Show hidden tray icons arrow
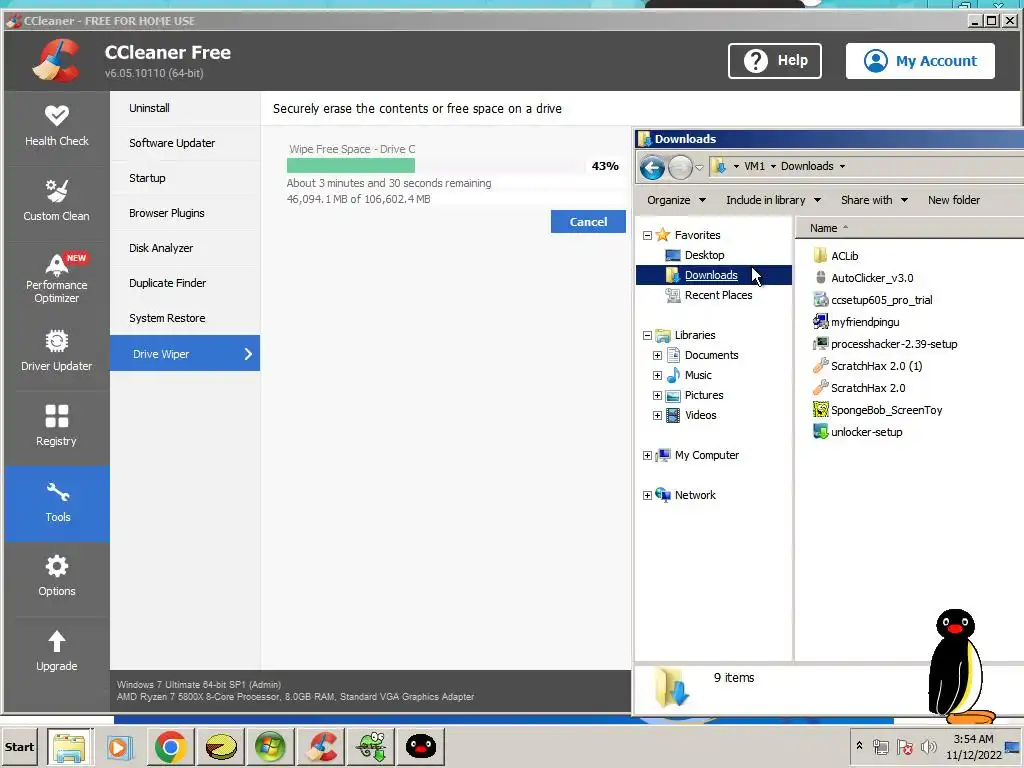 859,745
